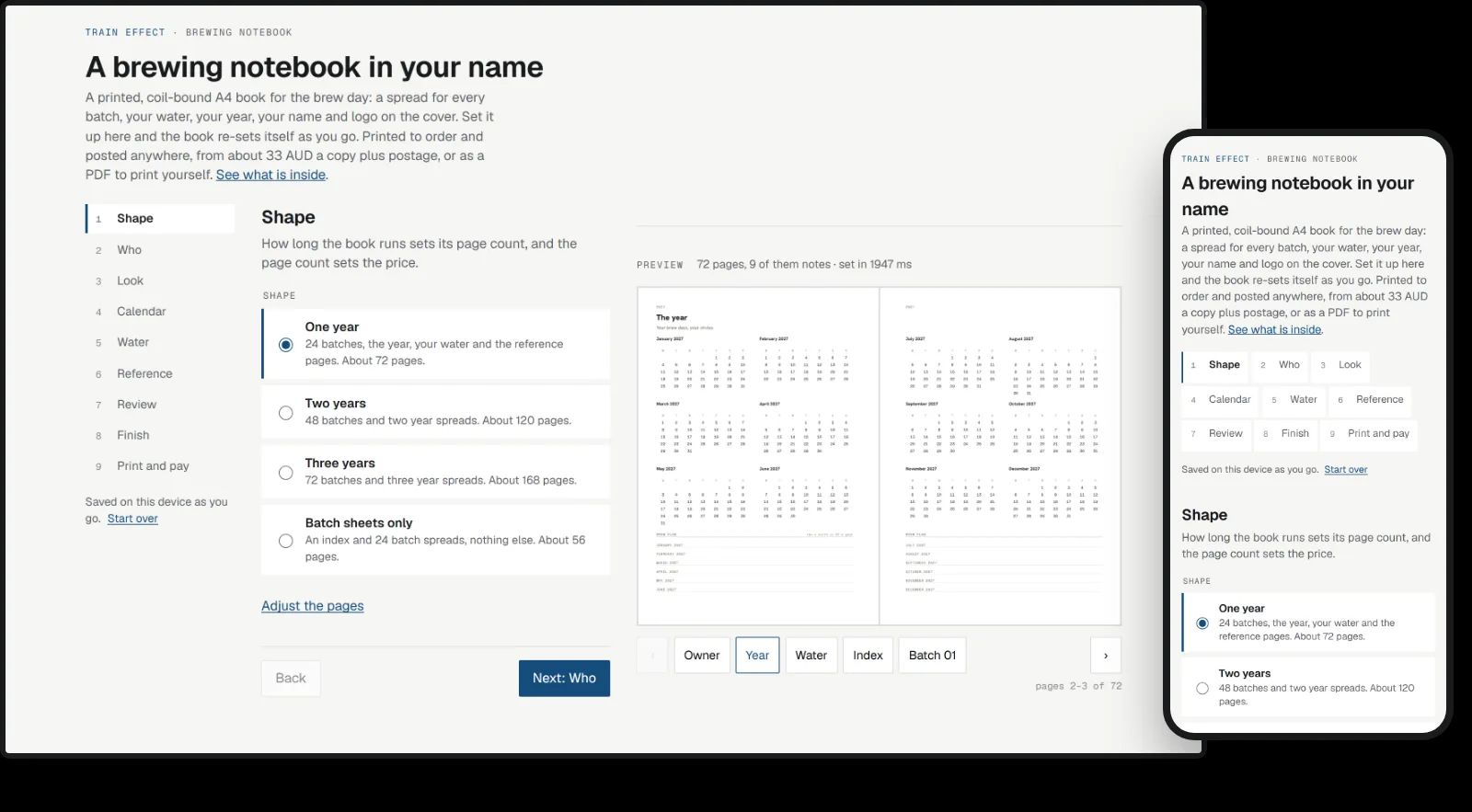Tap Reference step in phone preview

pyautogui.click(x=1370, y=400)
